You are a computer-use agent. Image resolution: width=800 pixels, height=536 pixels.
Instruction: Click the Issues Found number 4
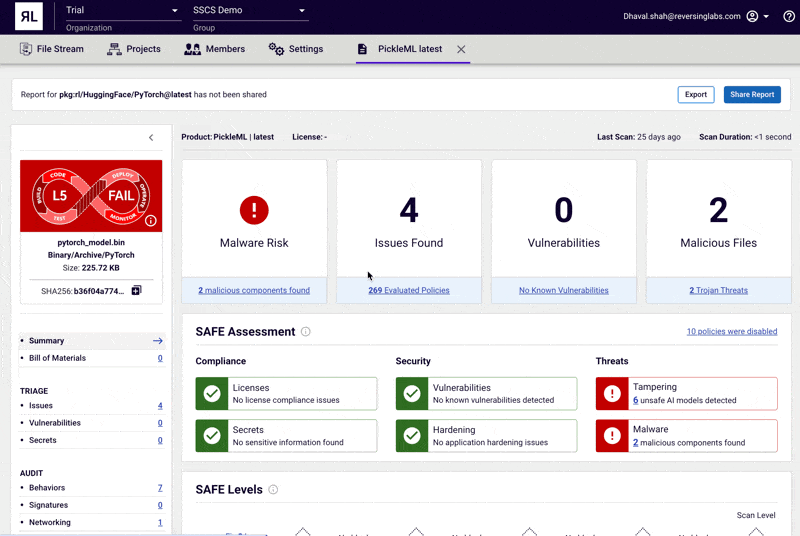pos(409,210)
